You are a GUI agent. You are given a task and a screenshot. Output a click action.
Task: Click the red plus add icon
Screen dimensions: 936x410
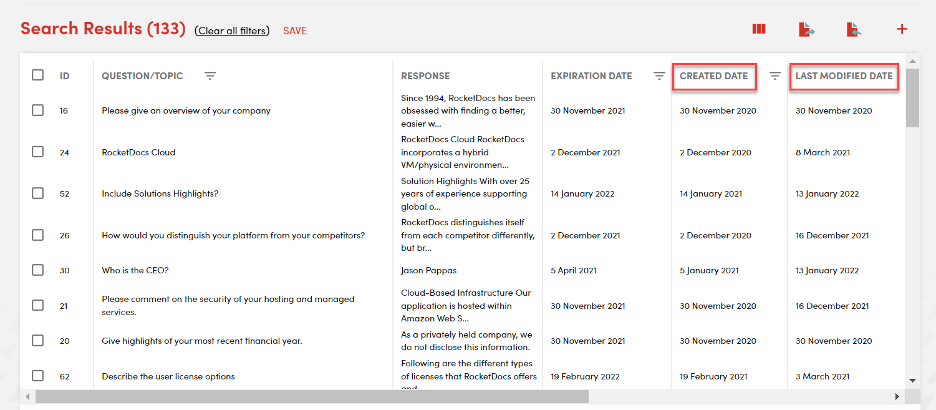click(x=902, y=29)
